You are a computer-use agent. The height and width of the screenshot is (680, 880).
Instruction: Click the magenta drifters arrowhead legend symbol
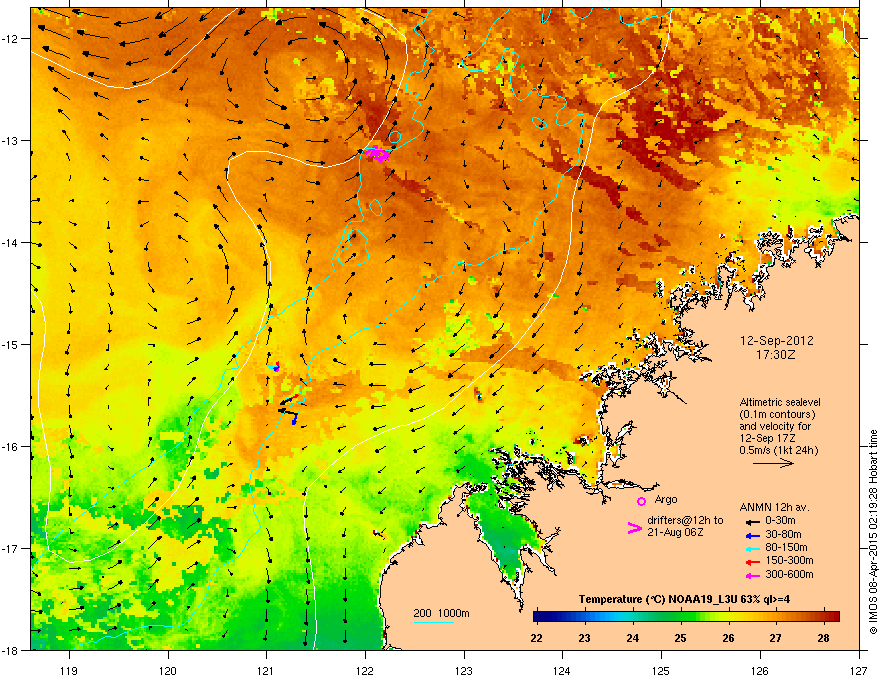[634, 528]
